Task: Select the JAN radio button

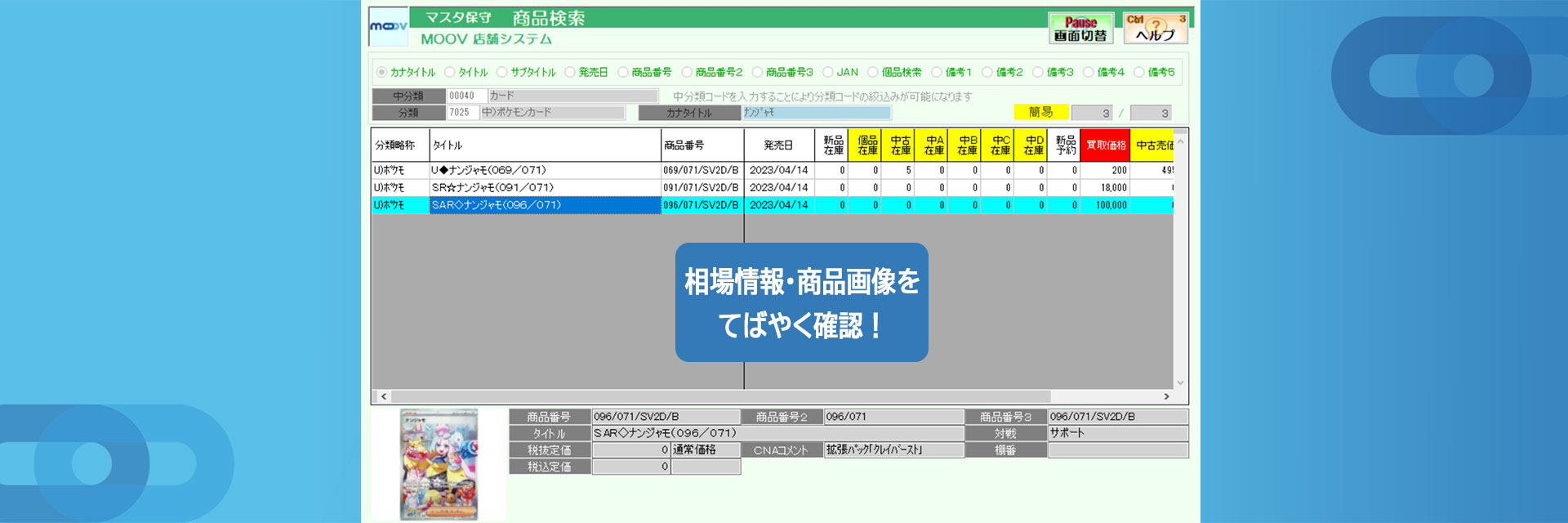Action: click(x=827, y=72)
